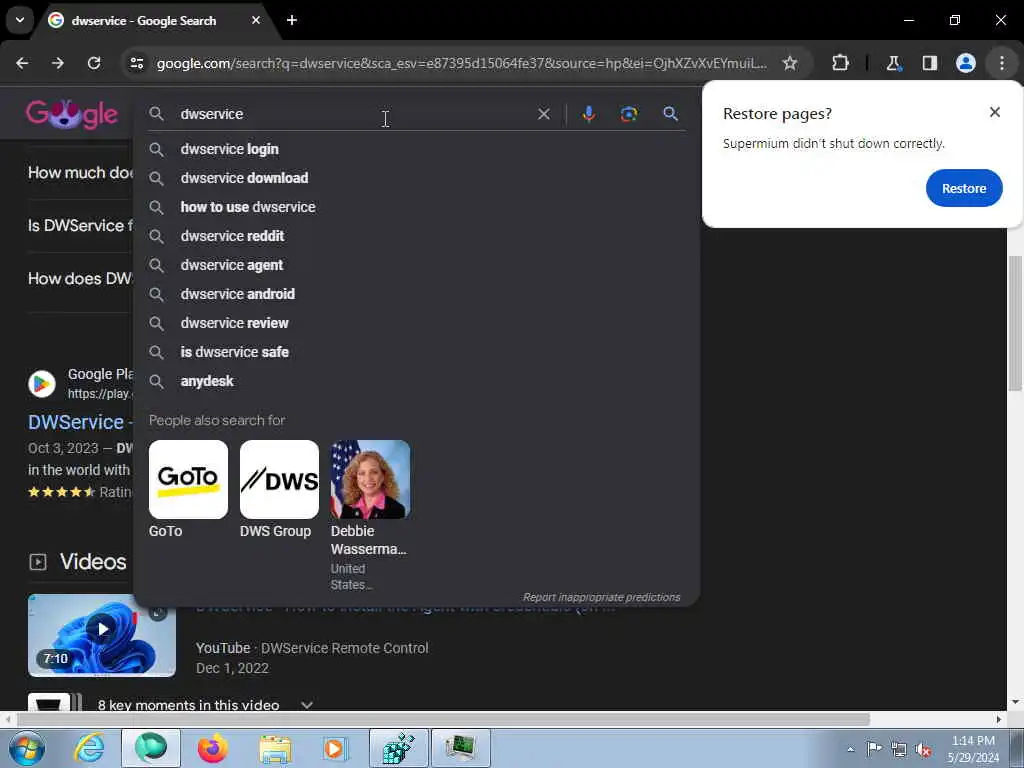Close the dwservice Google Search tab
This screenshot has width=1024, height=768.
pos(256,20)
